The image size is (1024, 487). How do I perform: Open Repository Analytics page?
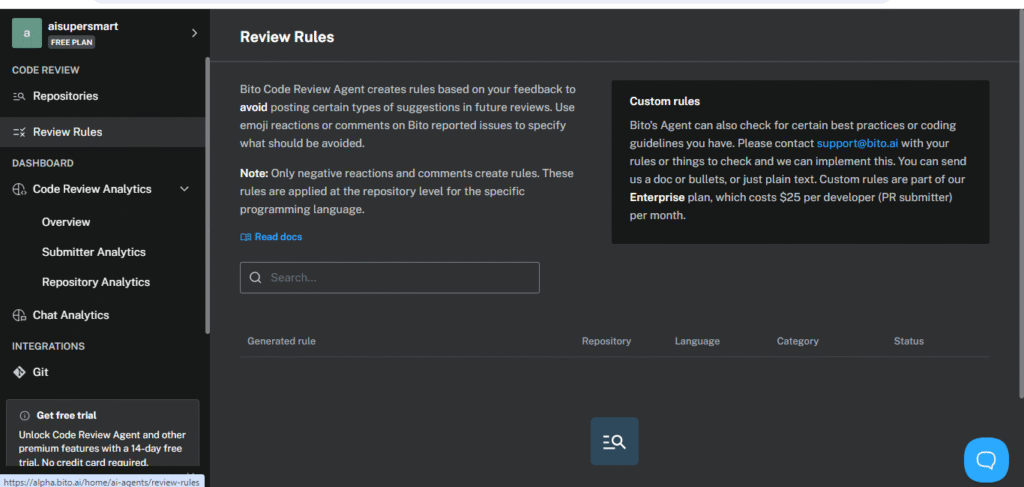coord(96,282)
